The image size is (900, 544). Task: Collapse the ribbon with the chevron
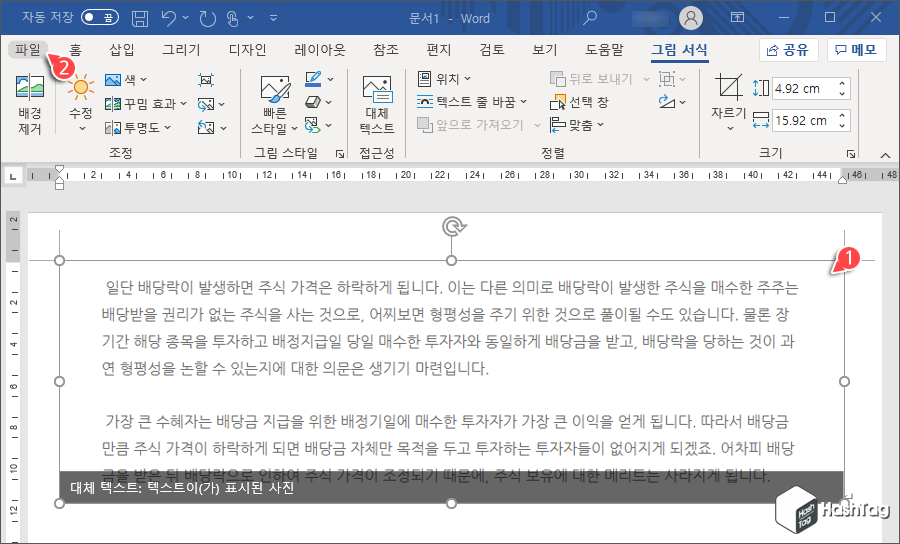click(x=886, y=155)
